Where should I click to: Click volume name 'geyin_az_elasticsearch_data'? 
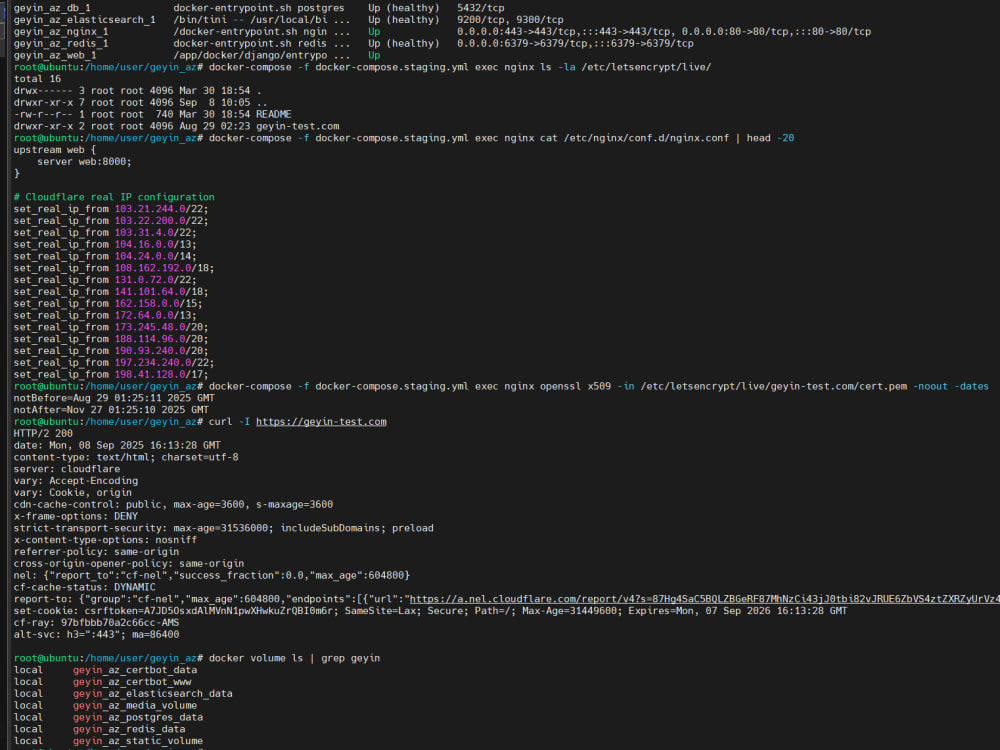pyautogui.click(x=152, y=694)
